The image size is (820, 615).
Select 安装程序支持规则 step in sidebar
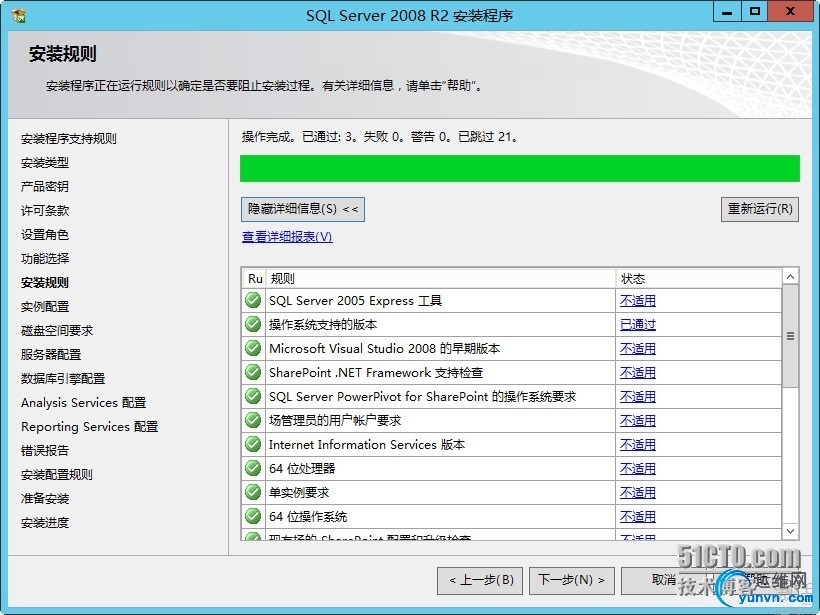pos(69,139)
